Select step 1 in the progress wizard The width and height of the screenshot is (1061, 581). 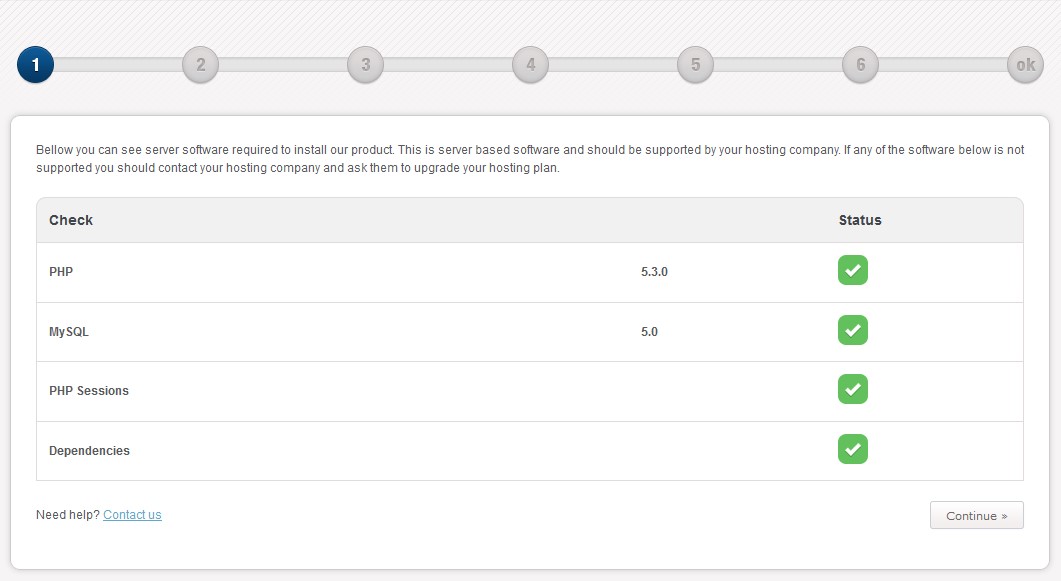pyautogui.click(x=35, y=65)
